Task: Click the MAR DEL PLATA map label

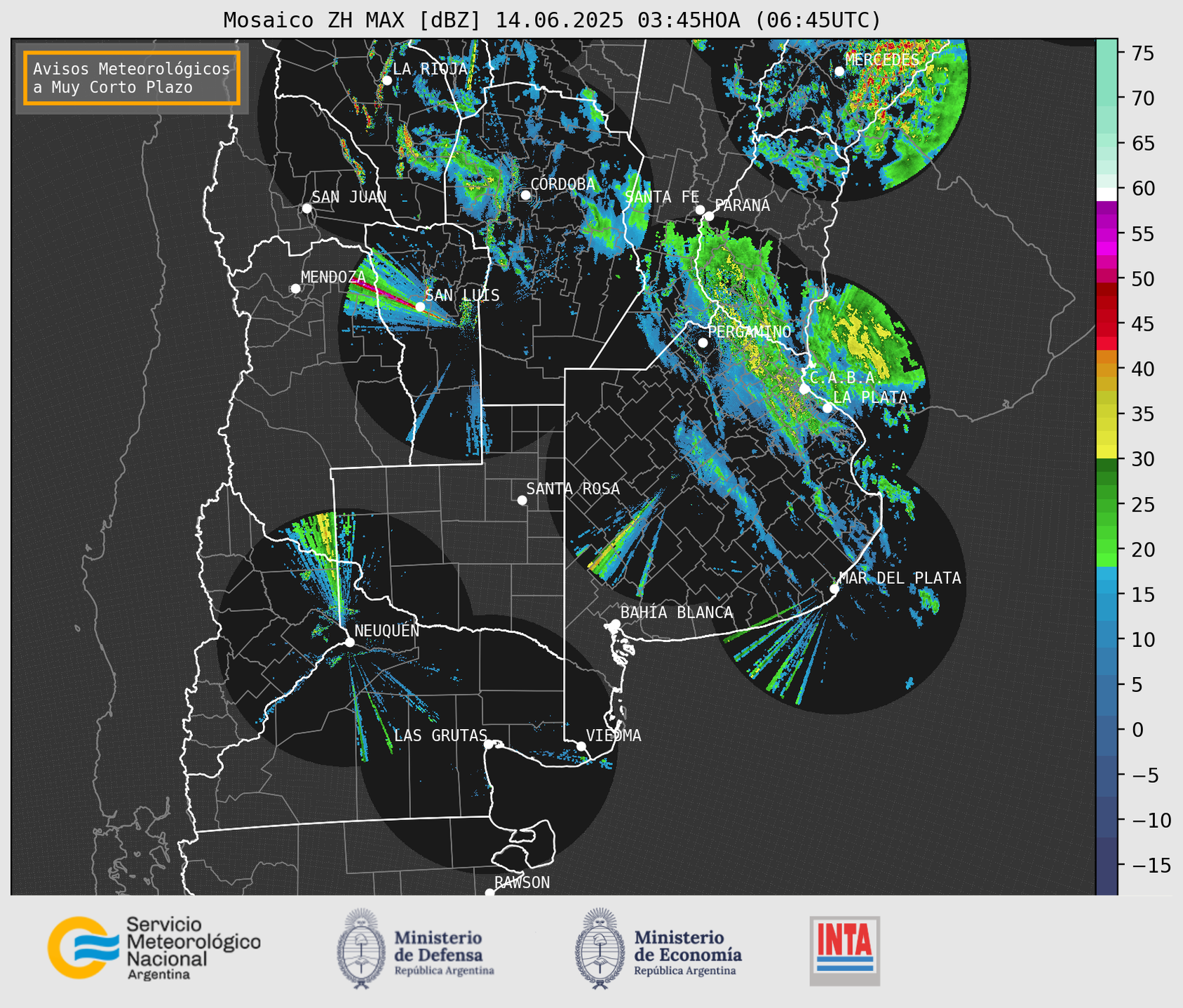Action: tap(900, 578)
